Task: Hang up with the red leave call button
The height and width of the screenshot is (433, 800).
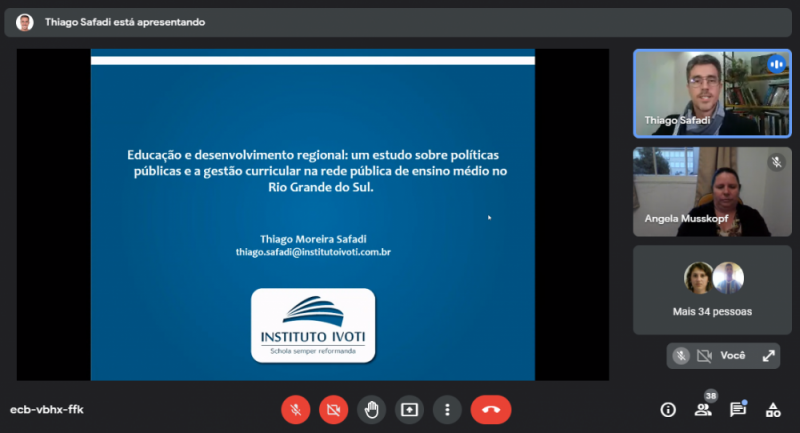Action: point(491,410)
